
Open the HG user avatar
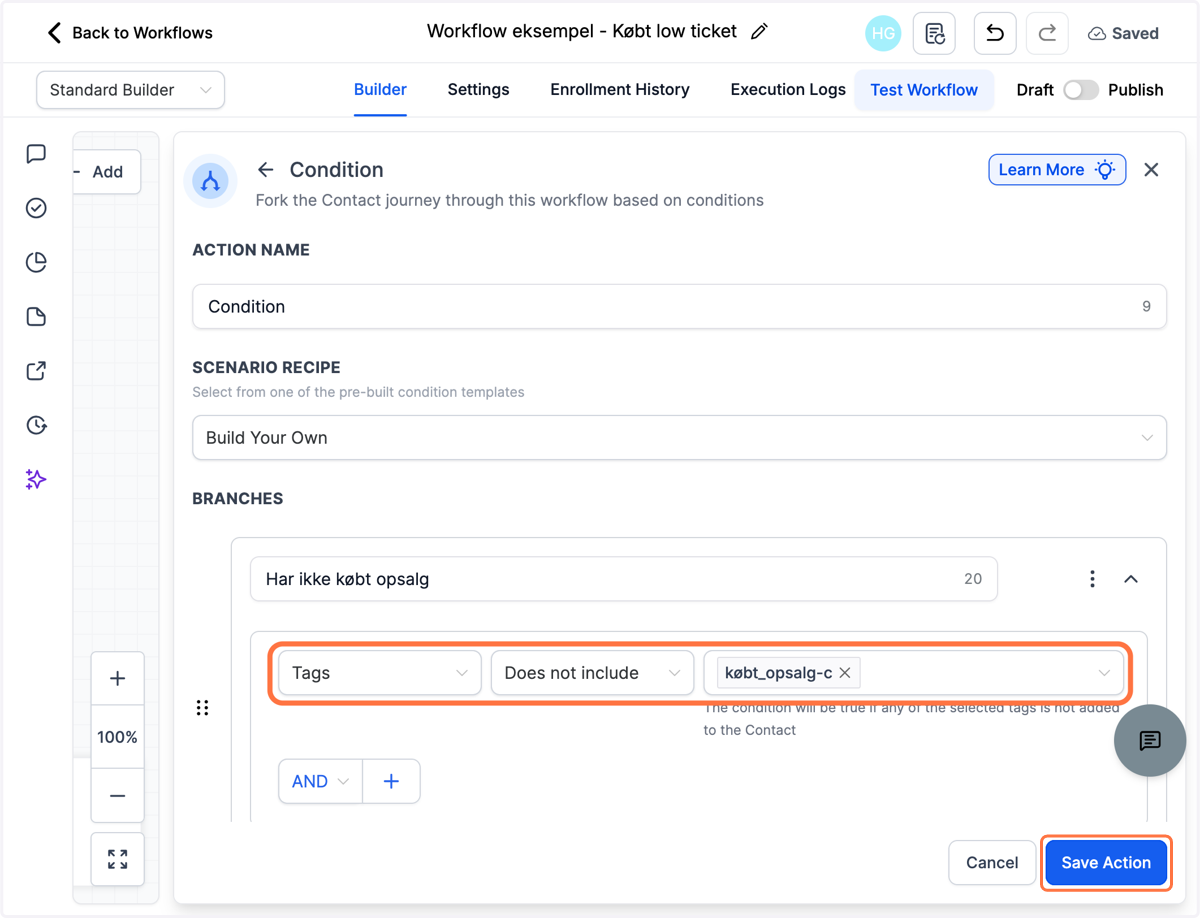point(883,33)
